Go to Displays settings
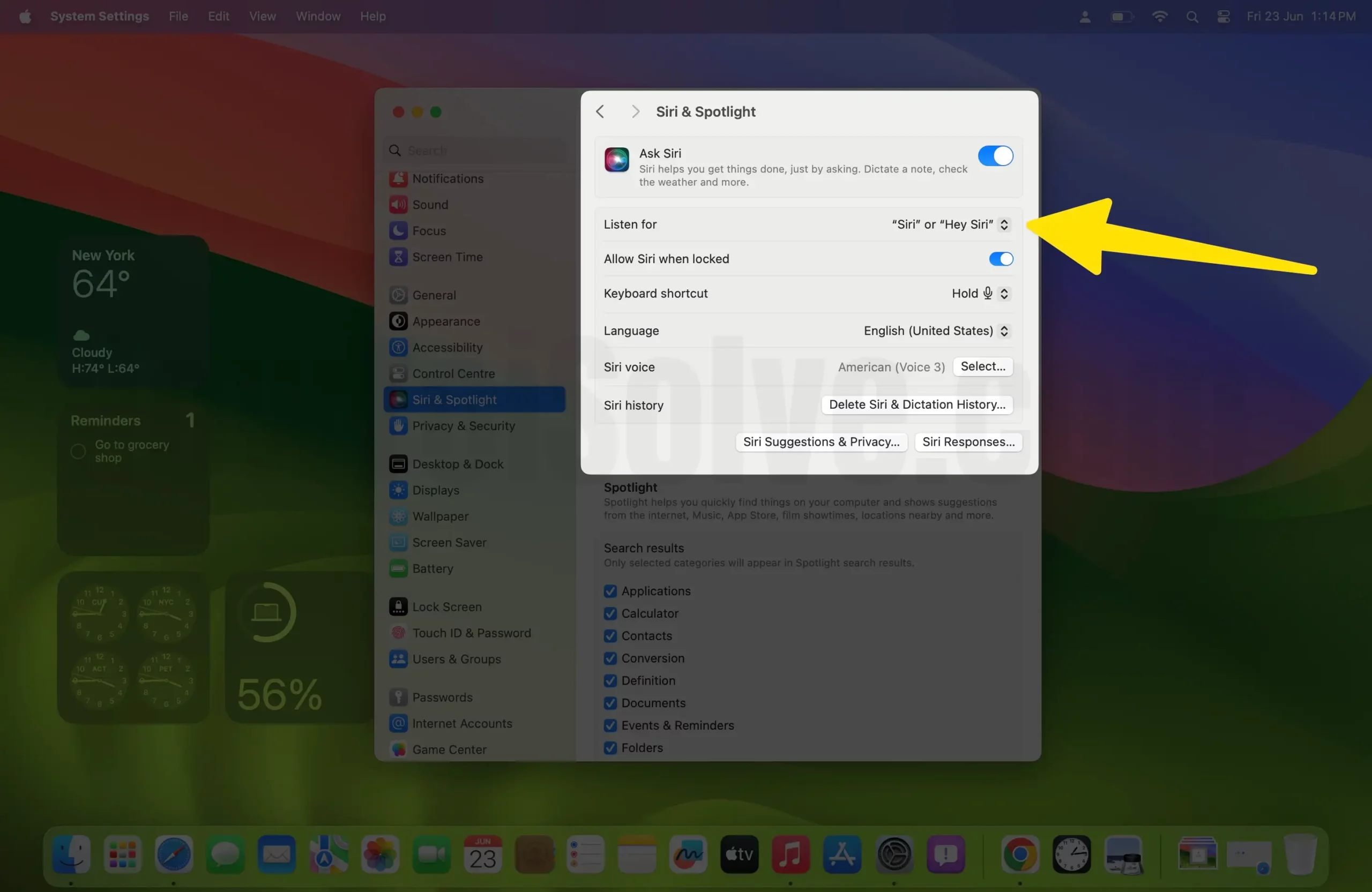 (474, 490)
